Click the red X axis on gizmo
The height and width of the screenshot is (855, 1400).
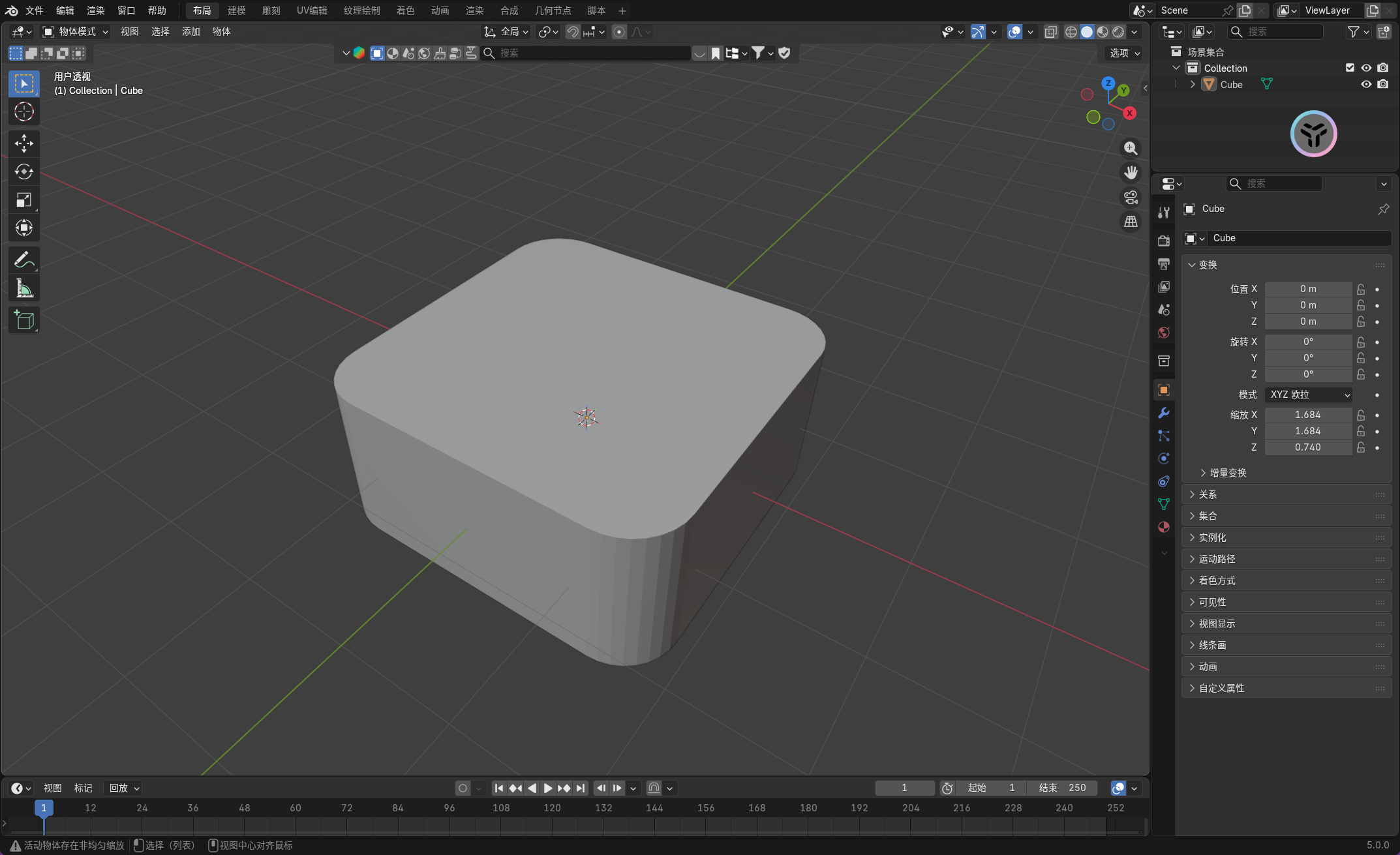pos(1129,113)
